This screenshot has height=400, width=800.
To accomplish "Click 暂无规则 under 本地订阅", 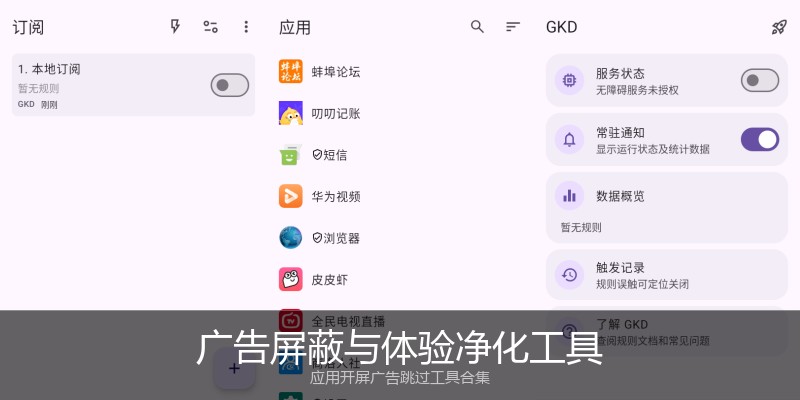I will [39, 88].
